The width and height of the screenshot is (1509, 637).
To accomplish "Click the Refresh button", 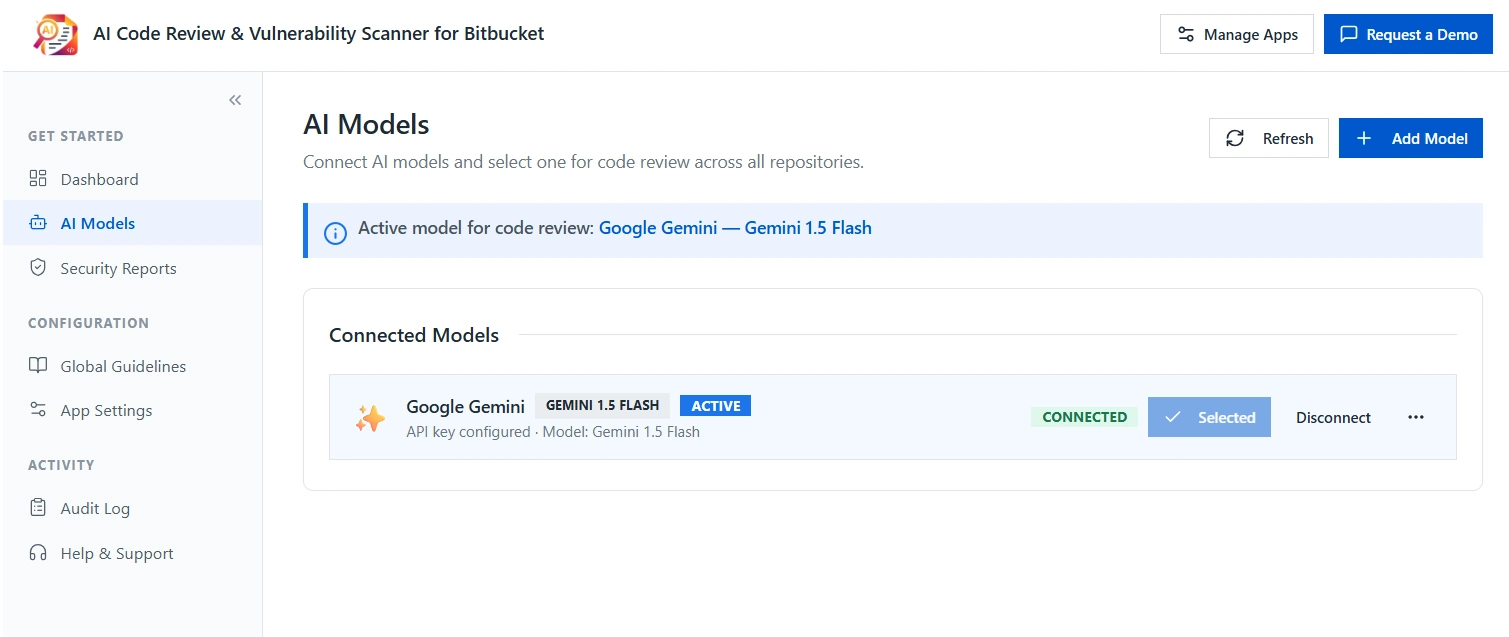I will [x=1269, y=138].
